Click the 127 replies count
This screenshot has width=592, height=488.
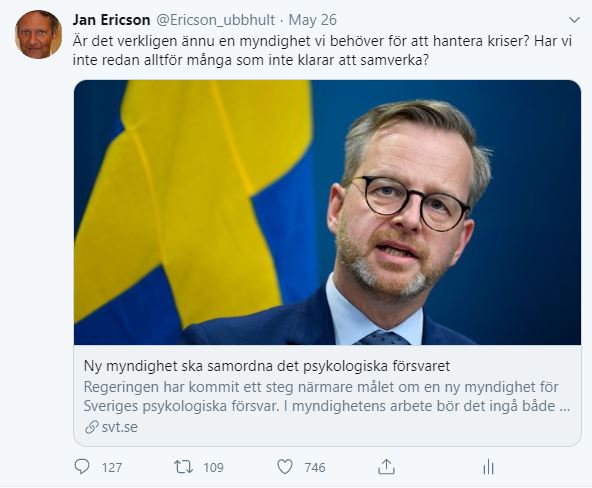[x=112, y=468]
